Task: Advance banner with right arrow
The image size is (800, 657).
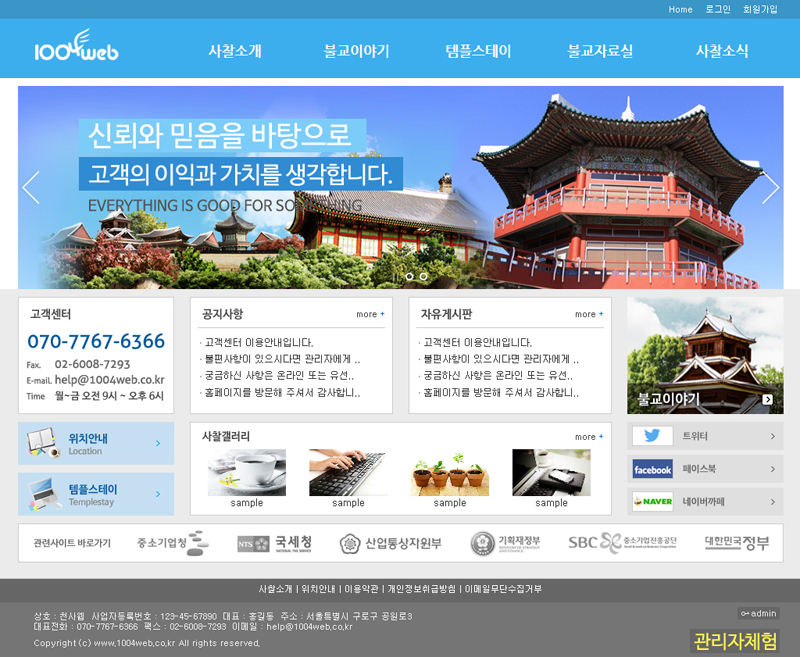Action: (770, 187)
